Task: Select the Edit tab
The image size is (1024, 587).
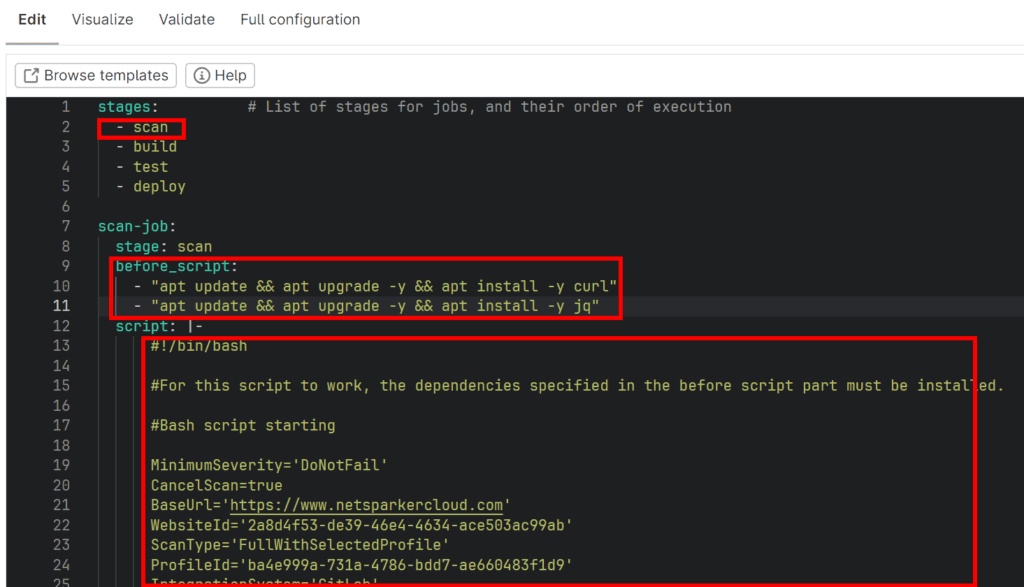Action: (32, 19)
